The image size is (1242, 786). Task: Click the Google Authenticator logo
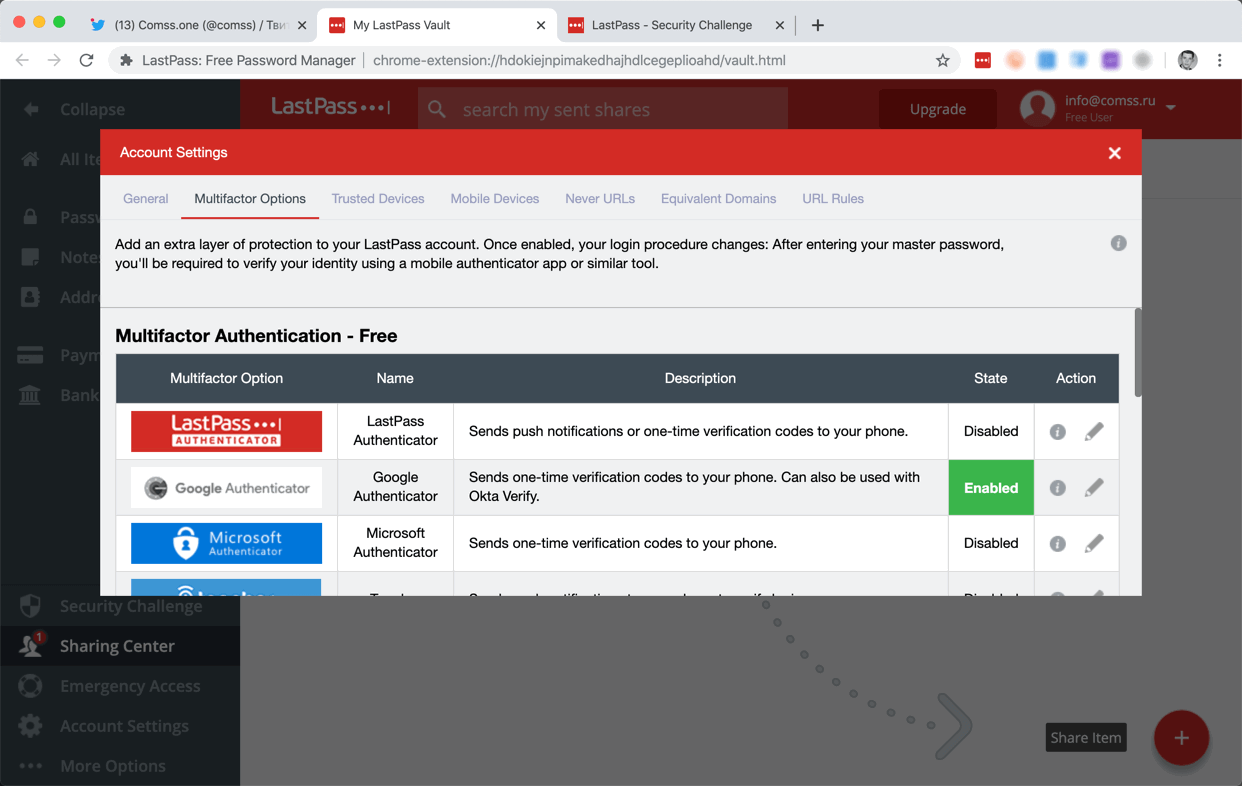(226, 488)
